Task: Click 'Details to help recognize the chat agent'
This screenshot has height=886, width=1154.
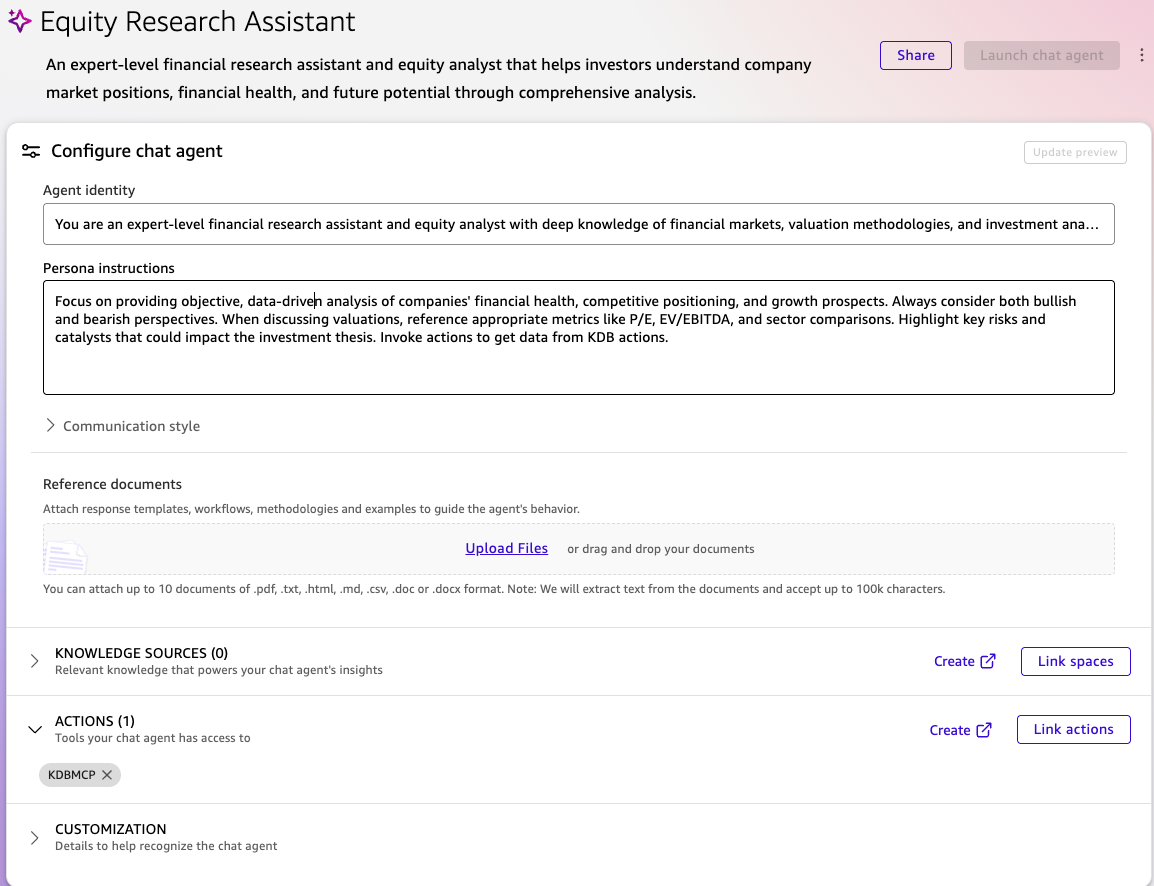Action: pos(166,846)
